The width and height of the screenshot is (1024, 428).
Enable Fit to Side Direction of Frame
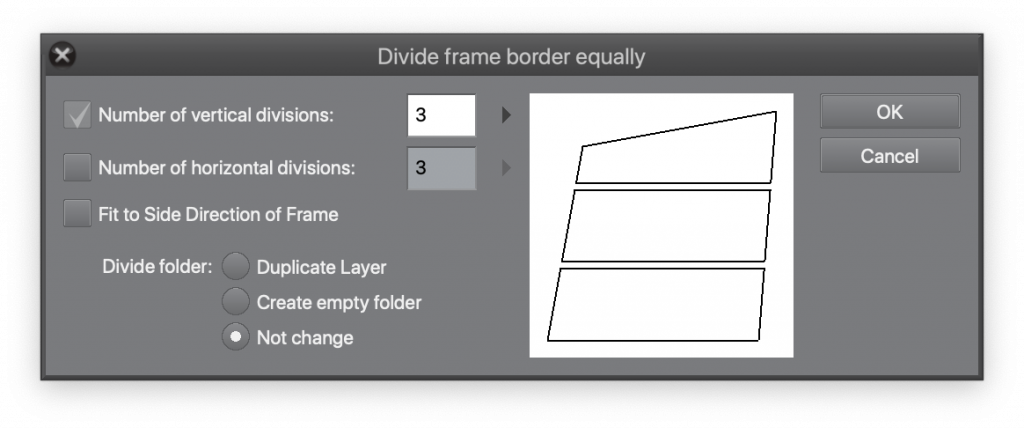pyautogui.click(x=77, y=214)
